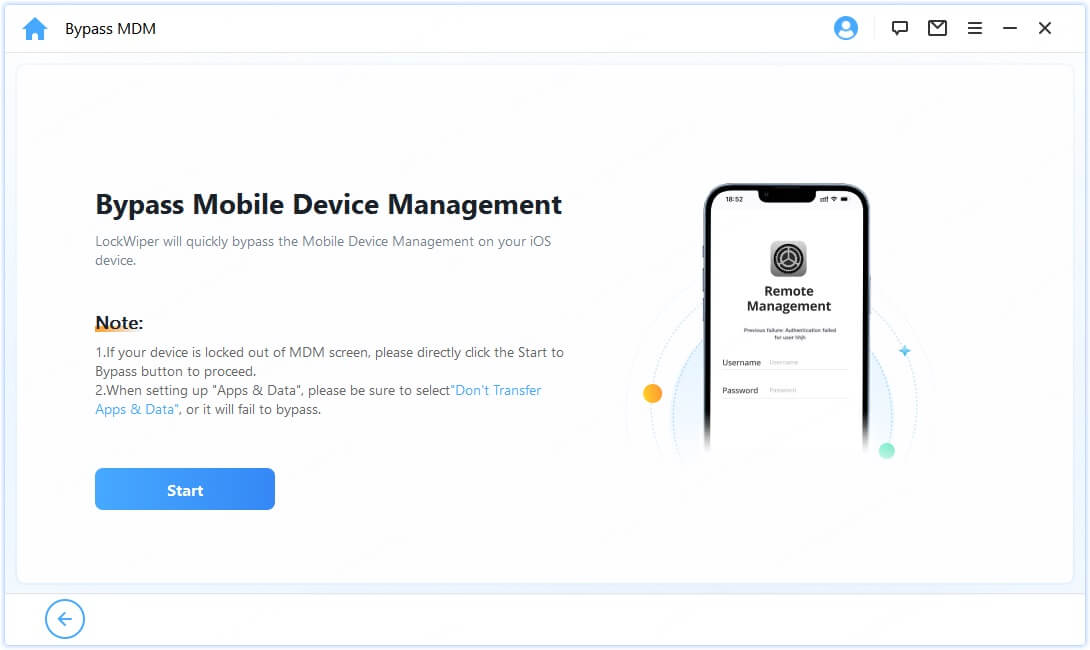Open the mail envelope icon
Image resolution: width=1090 pixels, height=650 pixels.
click(x=937, y=28)
